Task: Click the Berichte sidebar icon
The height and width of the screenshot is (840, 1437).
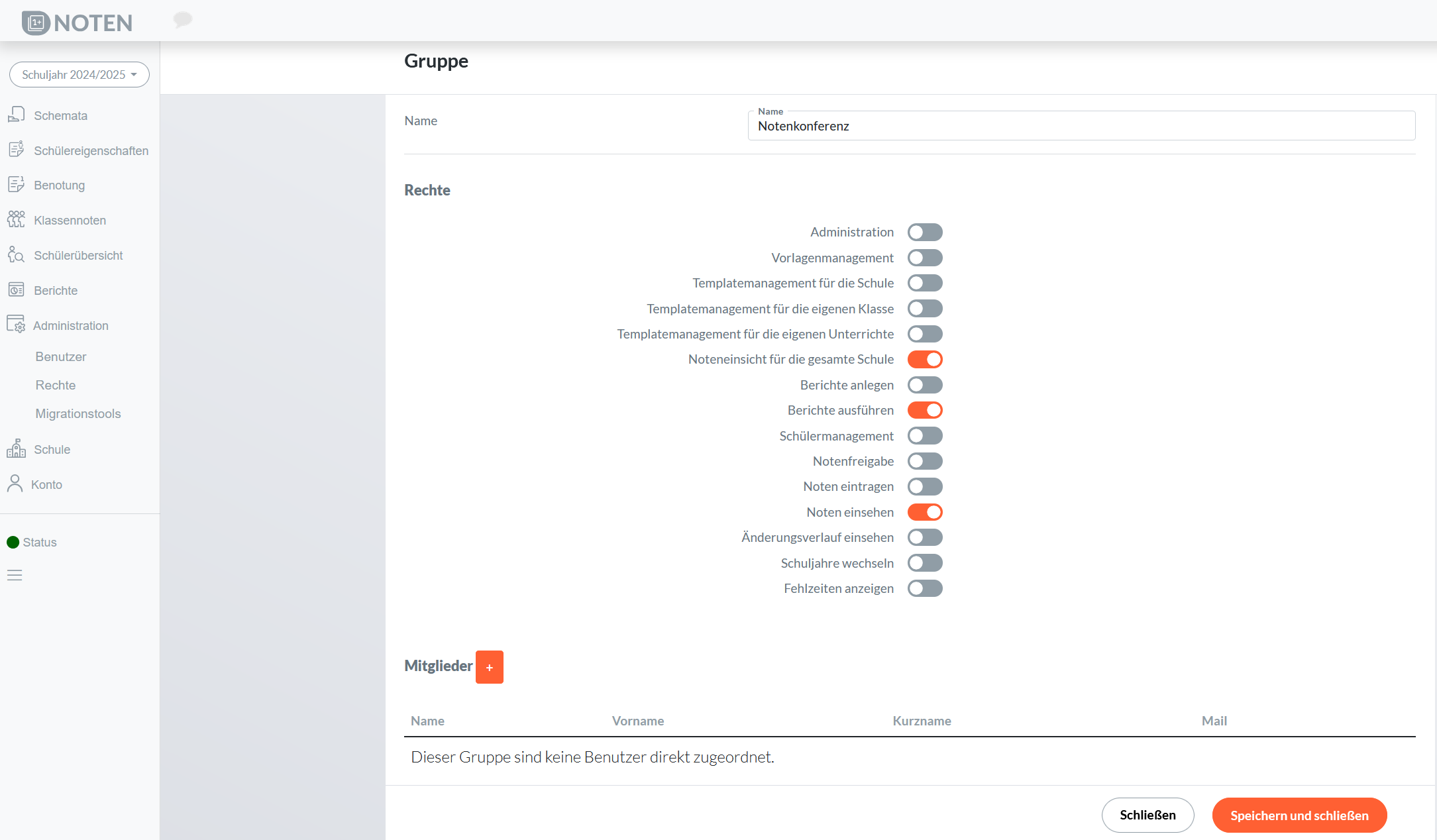Action: (16, 289)
